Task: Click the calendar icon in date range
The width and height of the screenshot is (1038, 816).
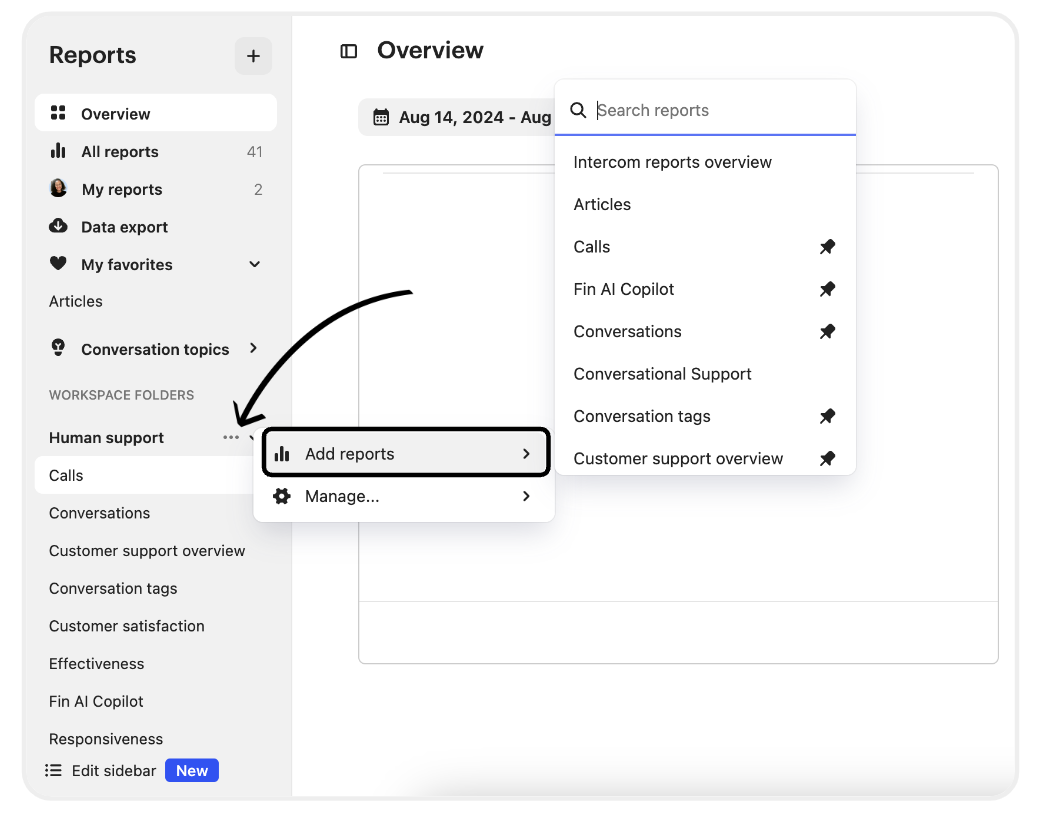Action: coord(381,117)
